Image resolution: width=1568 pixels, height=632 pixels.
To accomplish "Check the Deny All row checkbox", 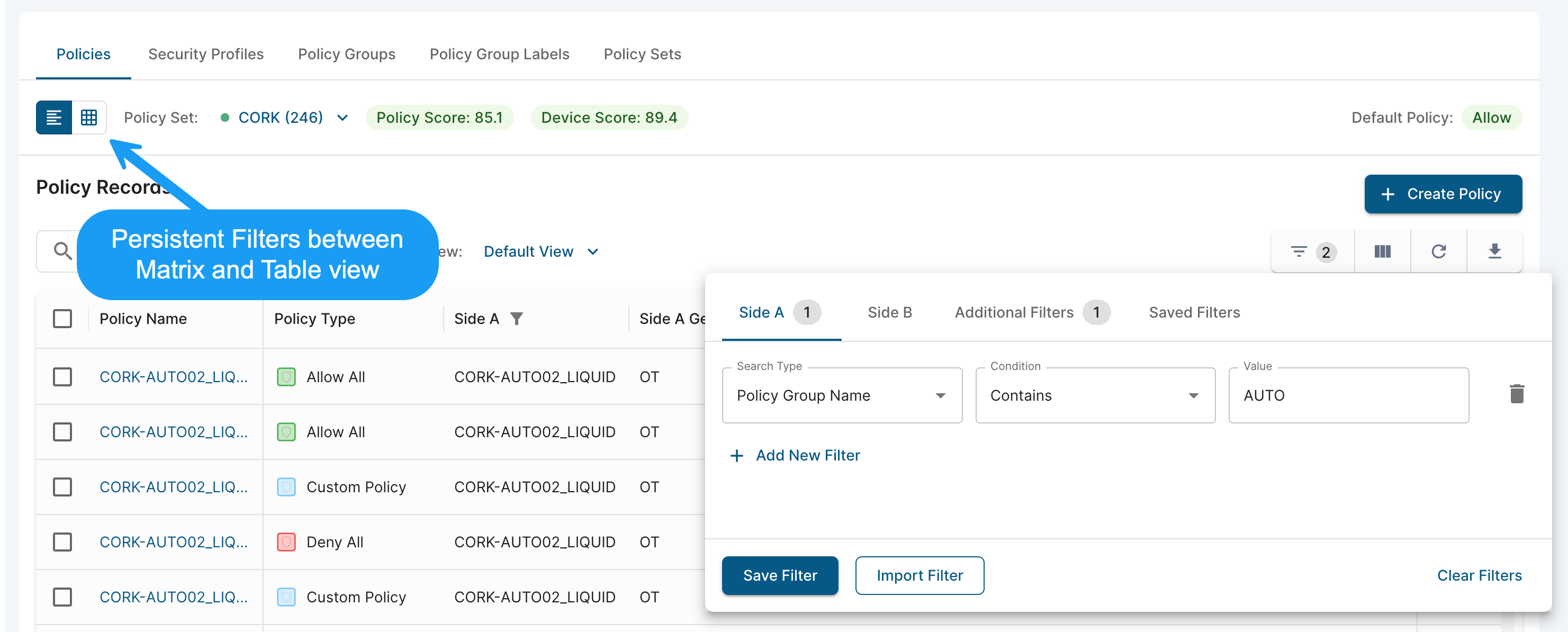I will (62, 542).
